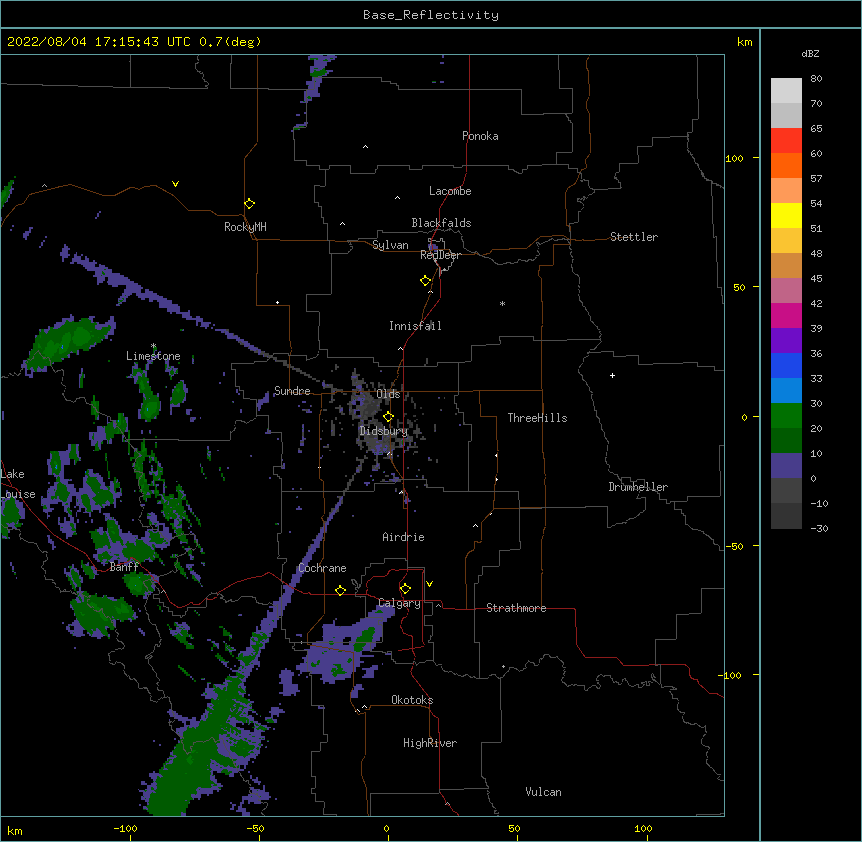The height and width of the screenshot is (842, 862).
Task: Select the bright green 20-30 dBZ swatch
Action: 786,416
